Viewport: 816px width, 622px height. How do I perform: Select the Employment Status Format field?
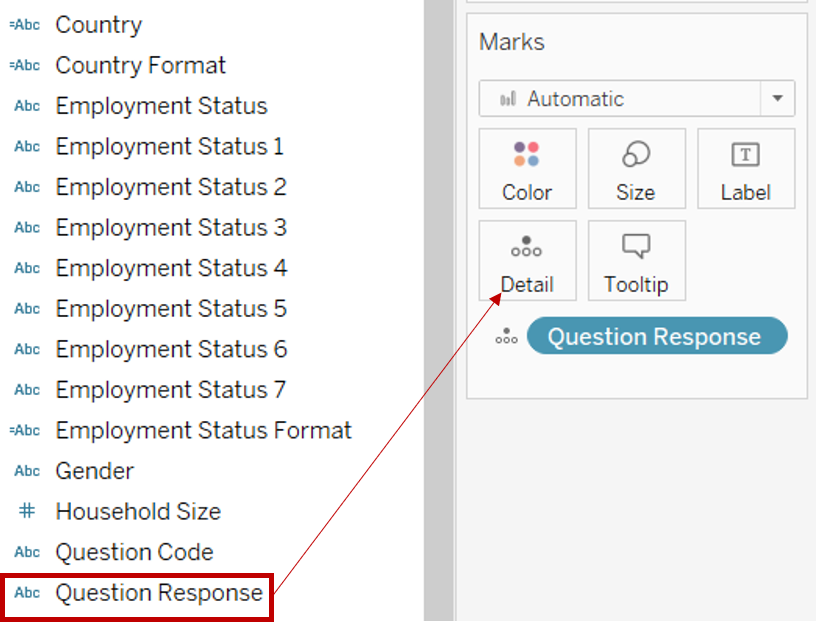[203, 430]
